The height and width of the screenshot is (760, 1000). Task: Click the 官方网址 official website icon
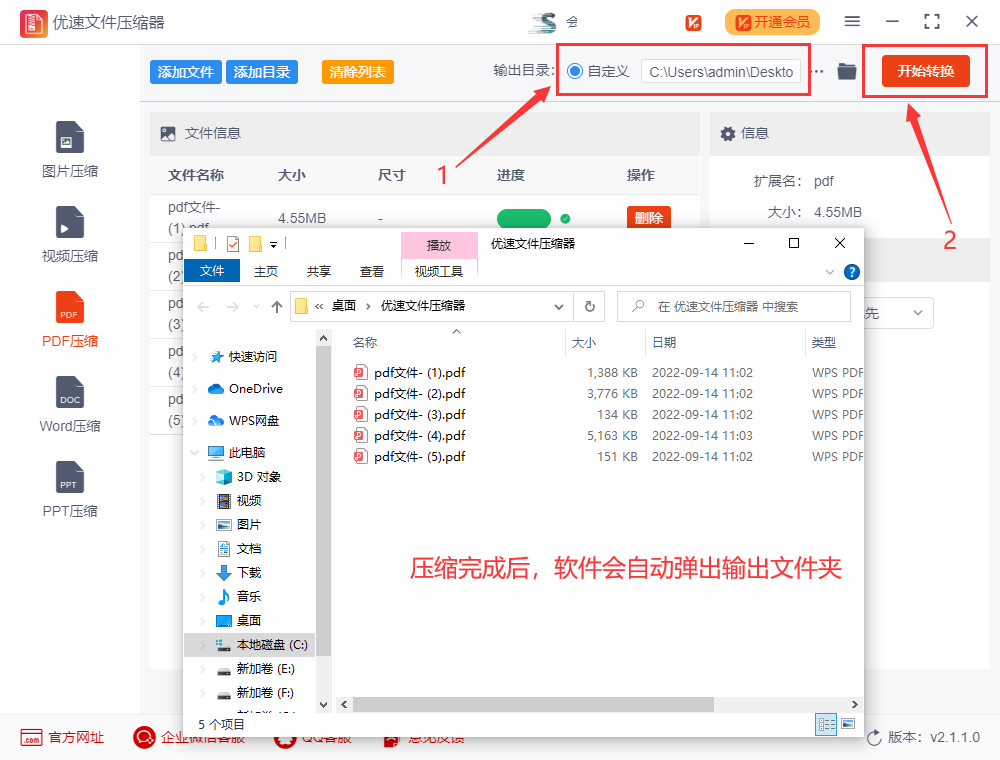point(31,738)
